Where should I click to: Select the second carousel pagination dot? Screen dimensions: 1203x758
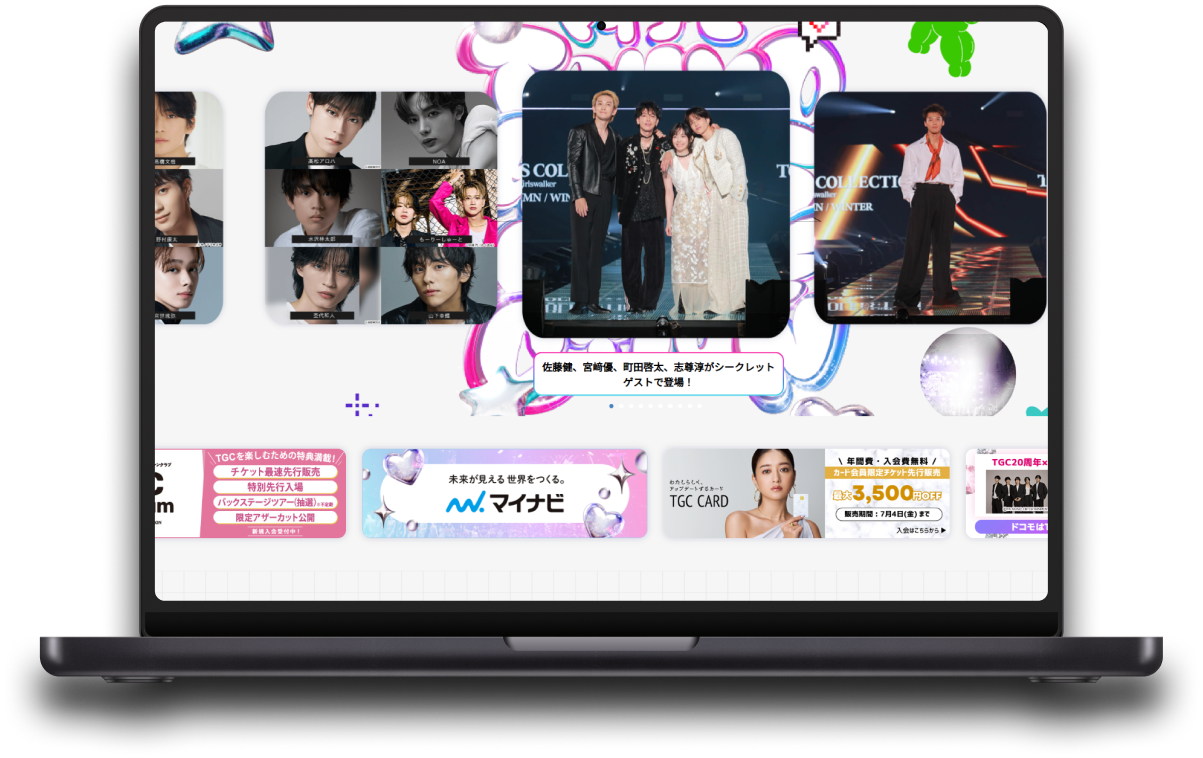tap(621, 406)
